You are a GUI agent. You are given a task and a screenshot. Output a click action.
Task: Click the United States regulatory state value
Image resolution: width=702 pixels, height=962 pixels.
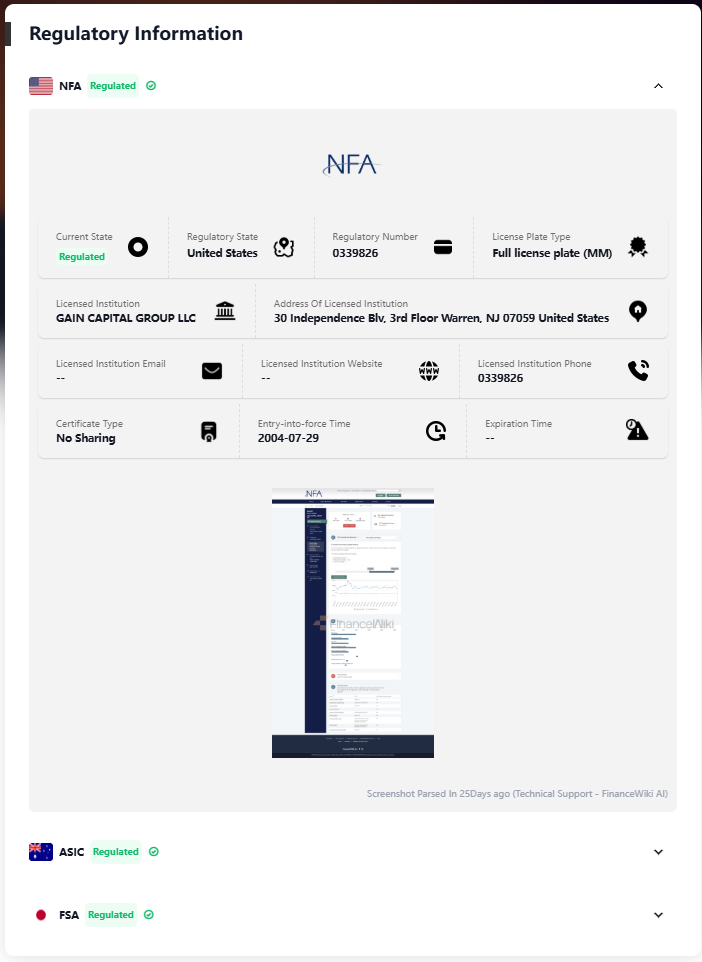222,253
